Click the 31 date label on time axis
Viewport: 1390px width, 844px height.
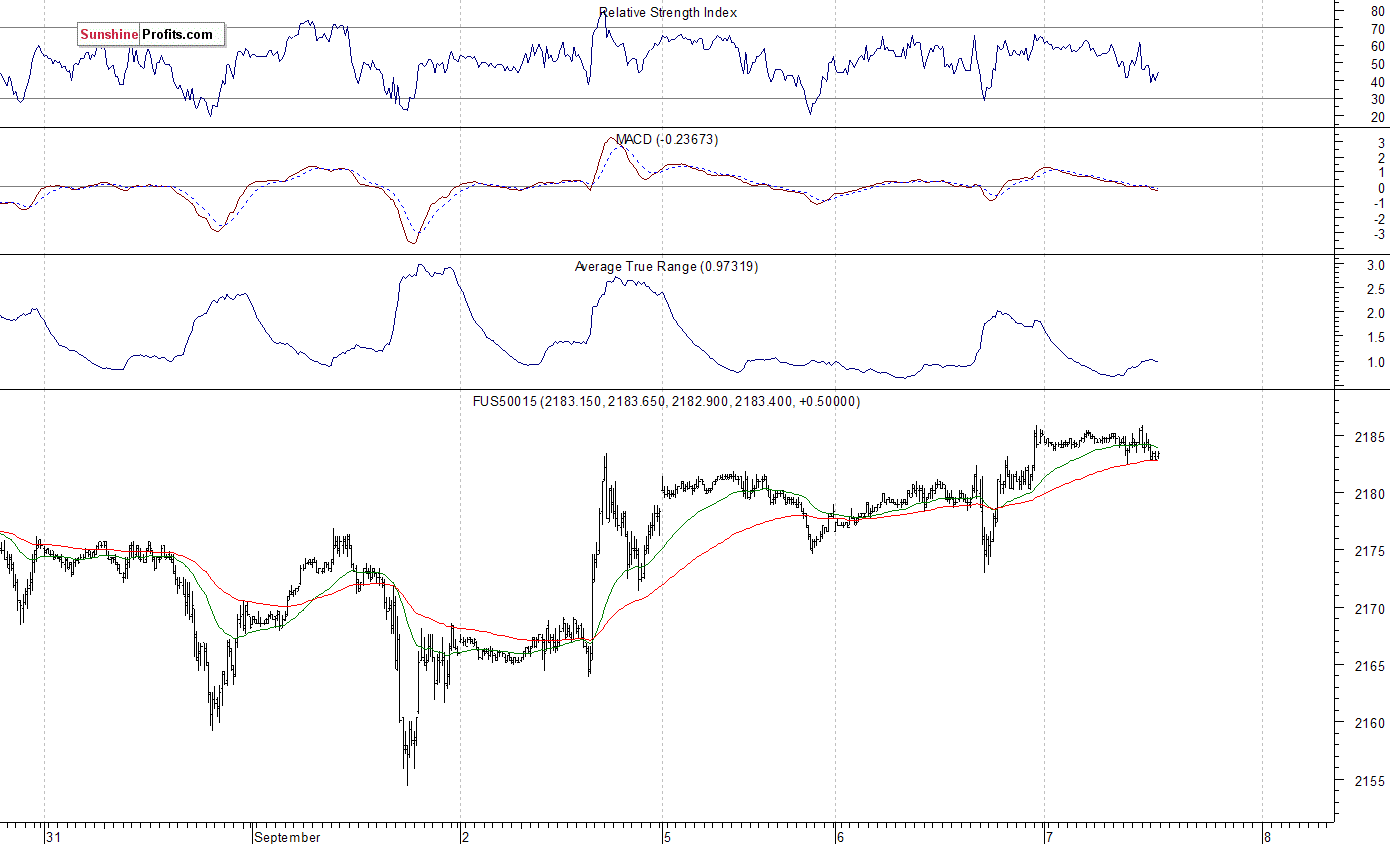point(54,837)
